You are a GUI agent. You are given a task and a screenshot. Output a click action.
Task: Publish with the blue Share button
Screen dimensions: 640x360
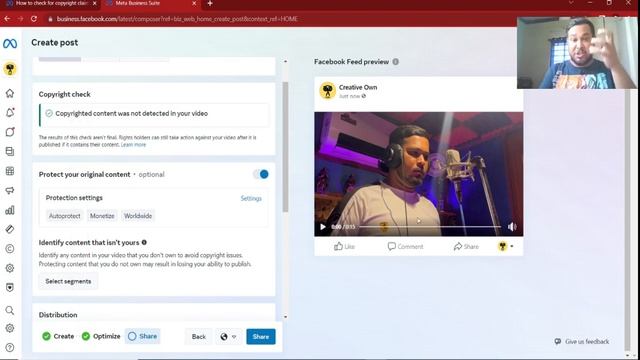[x=261, y=337]
